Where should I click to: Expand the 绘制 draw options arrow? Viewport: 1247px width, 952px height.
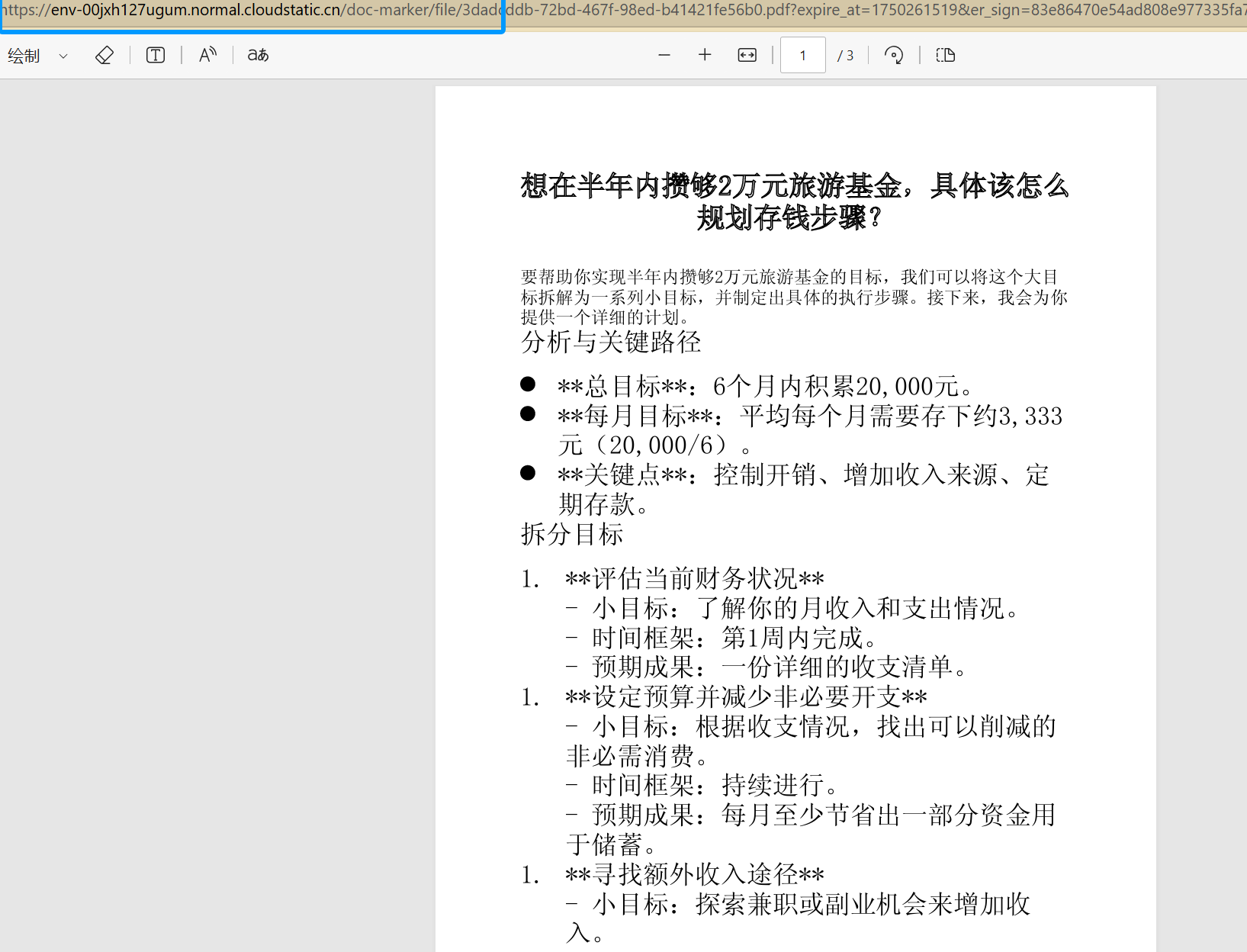pos(63,56)
